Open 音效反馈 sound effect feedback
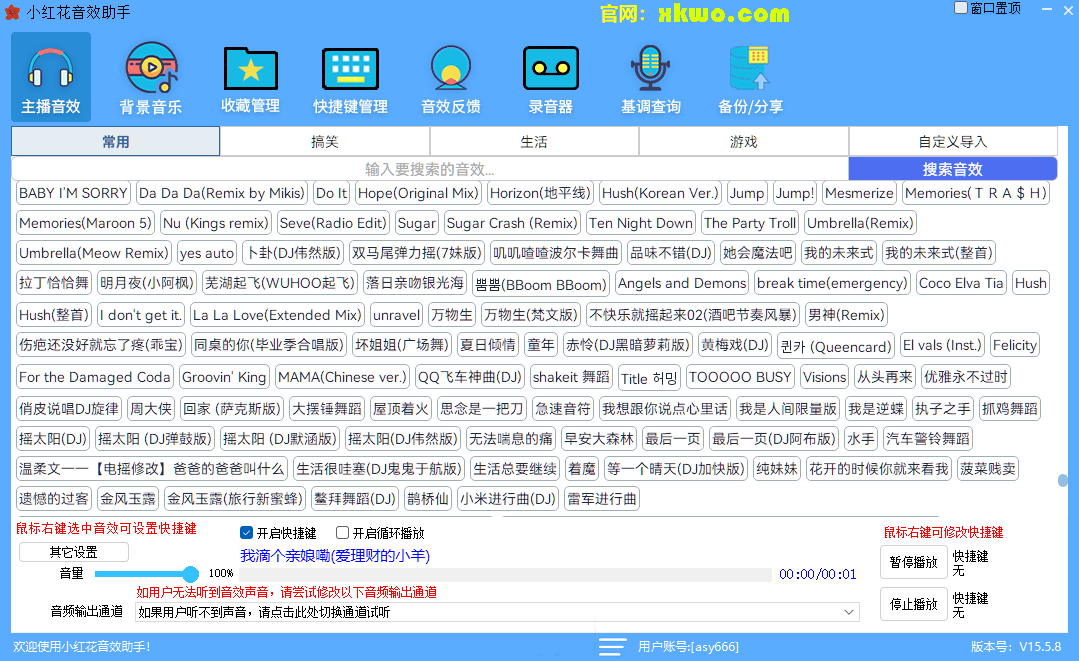The width and height of the screenshot is (1079, 661). tap(450, 76)
